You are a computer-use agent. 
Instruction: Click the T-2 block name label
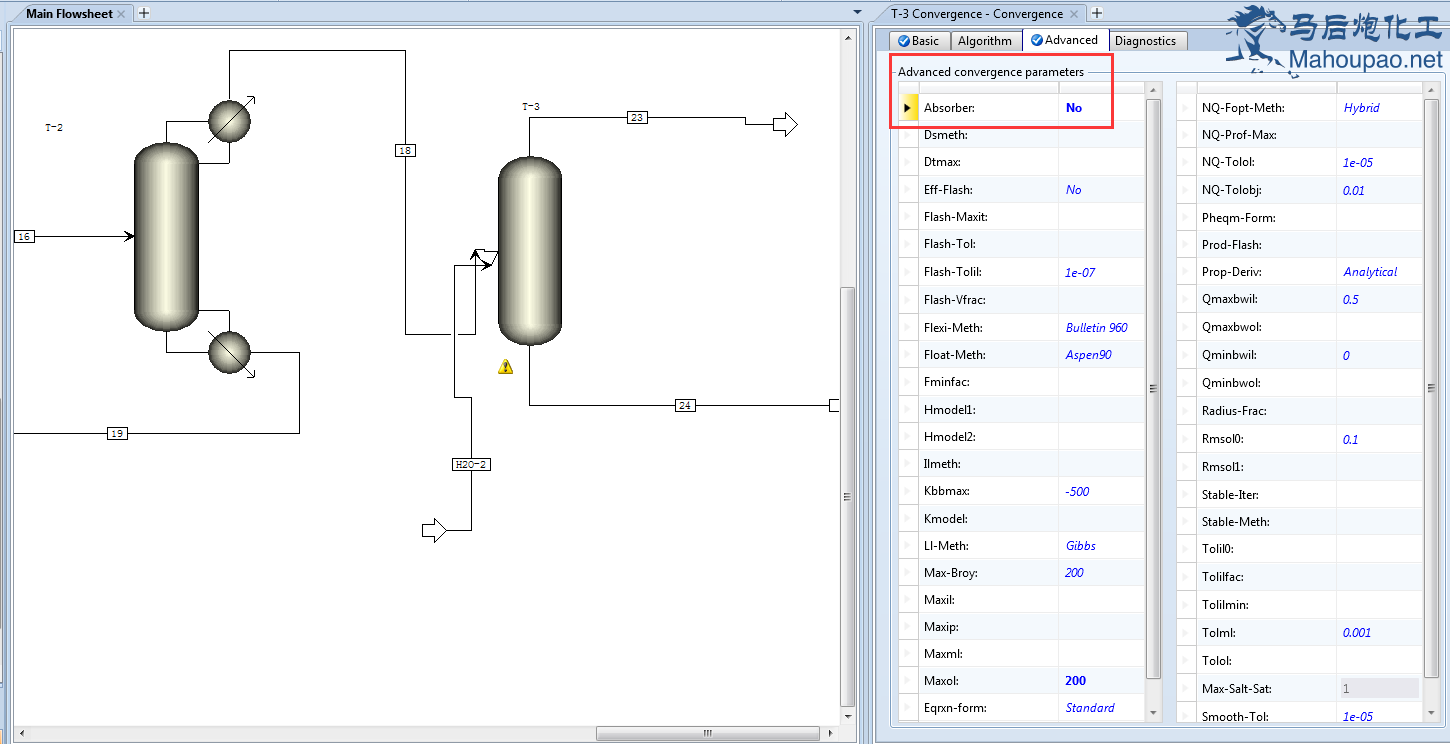[54, 128]
